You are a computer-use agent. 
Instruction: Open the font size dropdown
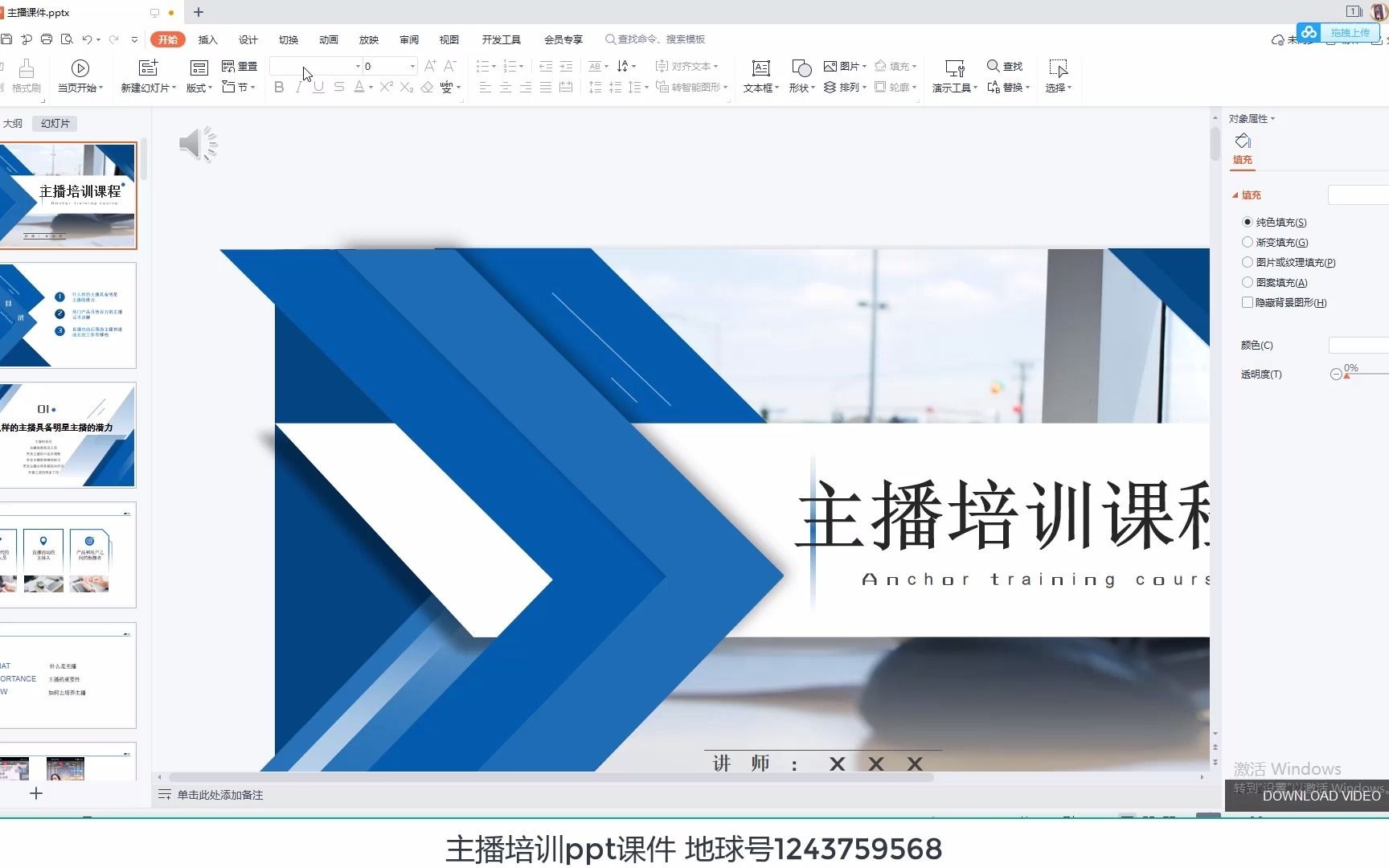coord(412,66)
